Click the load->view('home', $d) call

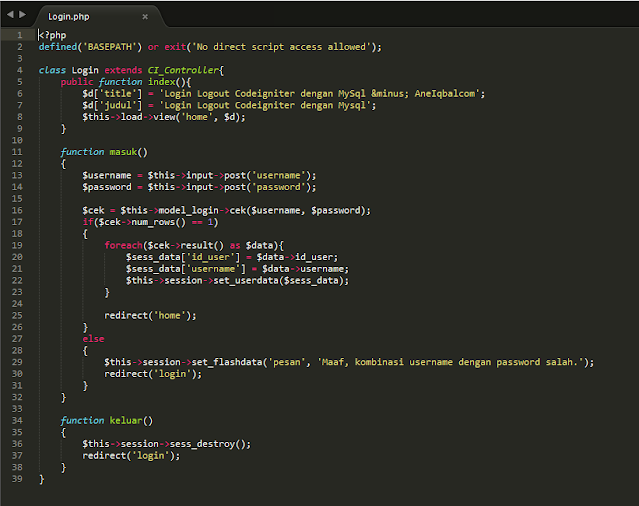[183, 117]
